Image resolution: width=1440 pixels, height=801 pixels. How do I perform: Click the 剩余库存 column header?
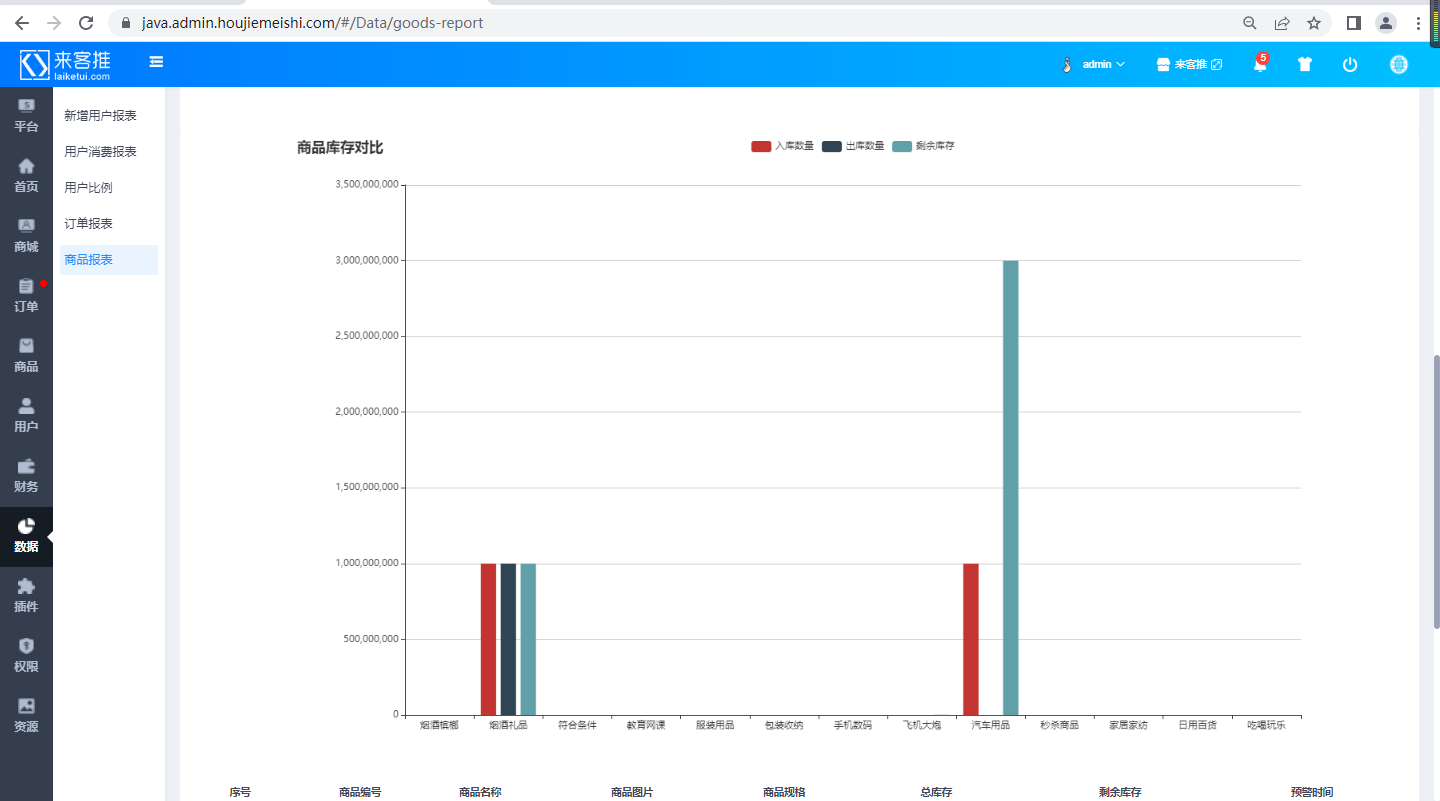click(x=1120, y=792)
